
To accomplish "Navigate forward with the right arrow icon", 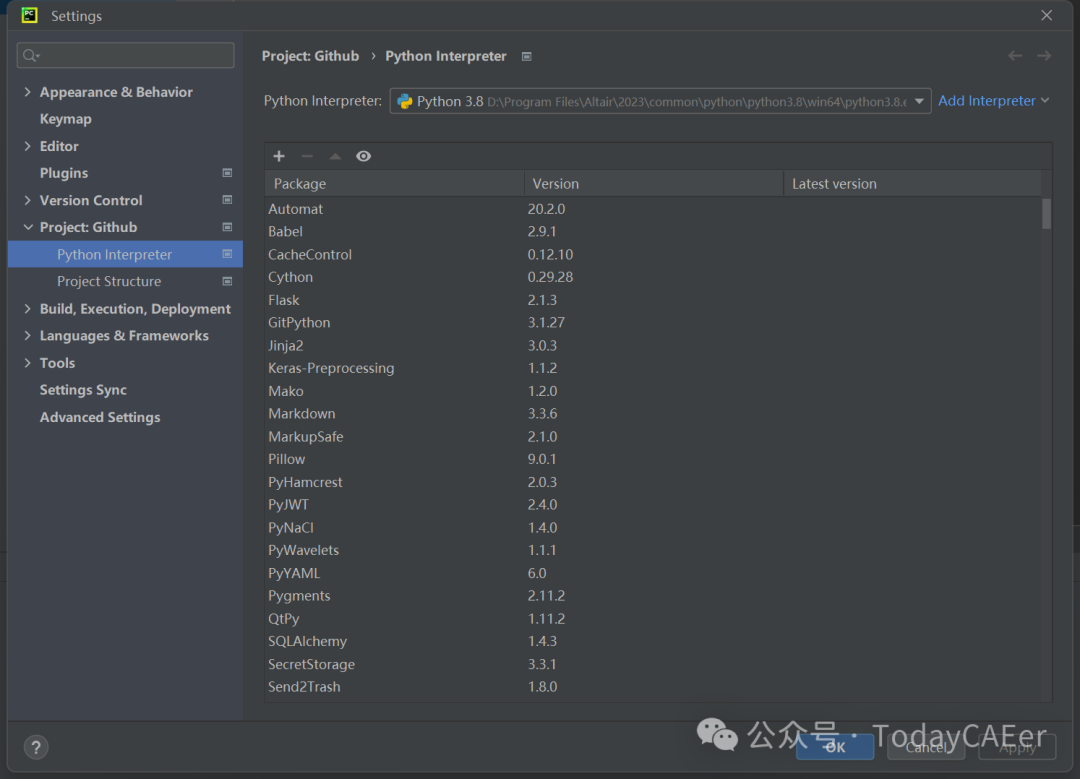I will [1044, 56].
